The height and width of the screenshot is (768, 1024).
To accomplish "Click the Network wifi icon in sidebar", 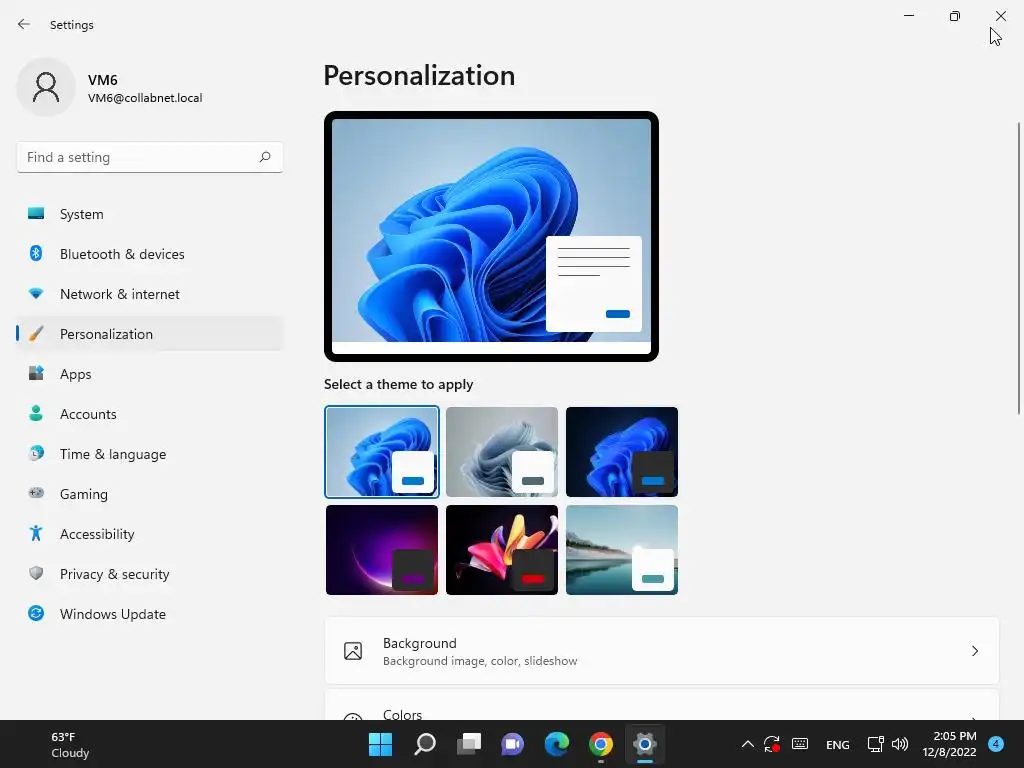I will [36, 293].
